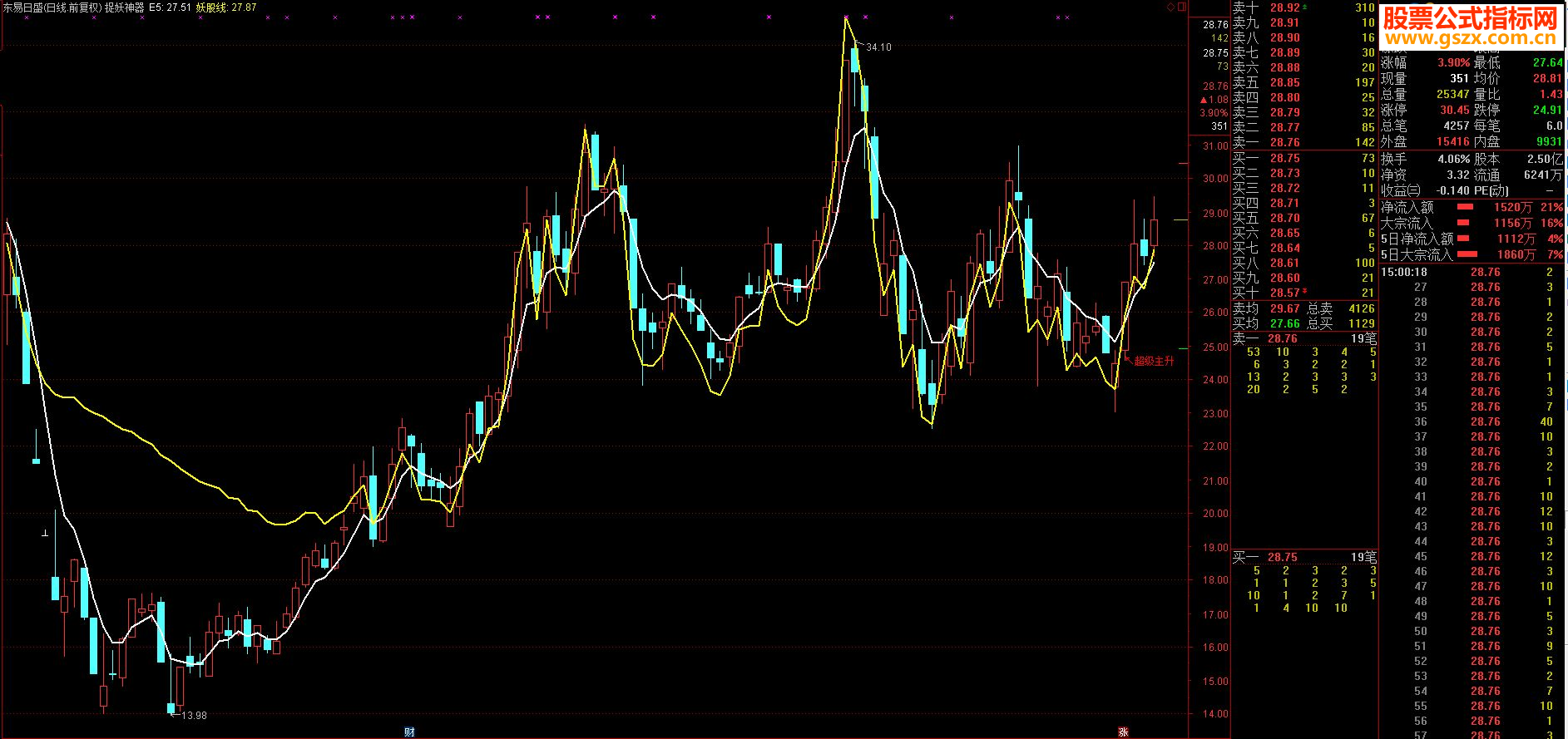Click the 总量 25347 field
Screen dimensions: 1568x739
[1425, 94]
